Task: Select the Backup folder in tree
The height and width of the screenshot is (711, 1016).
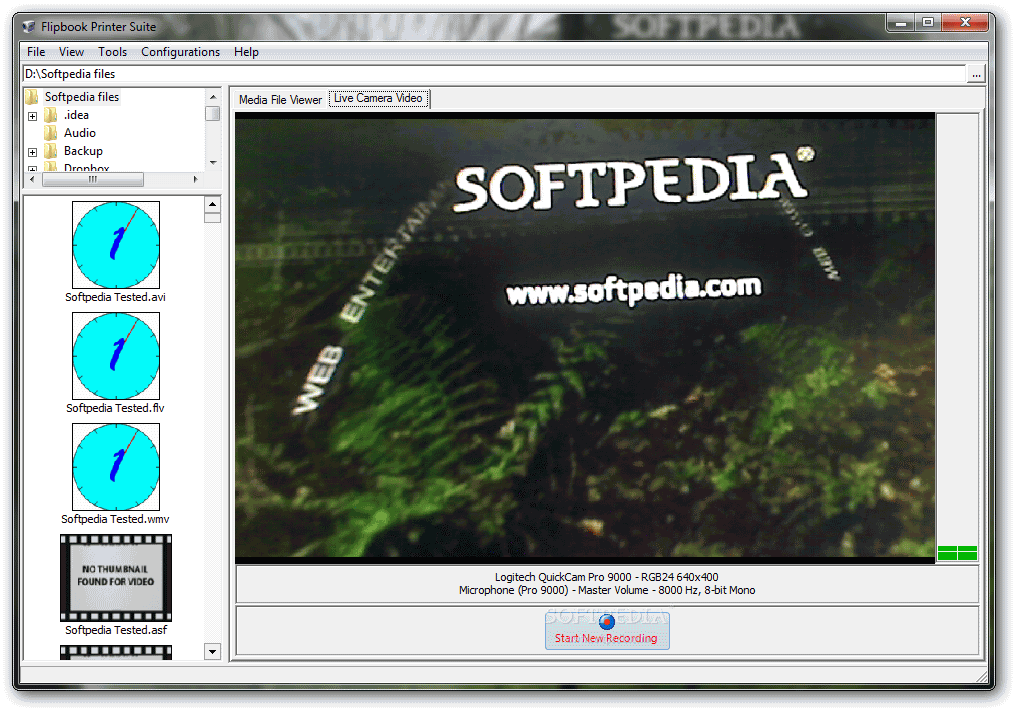Action: coord(83,151)
